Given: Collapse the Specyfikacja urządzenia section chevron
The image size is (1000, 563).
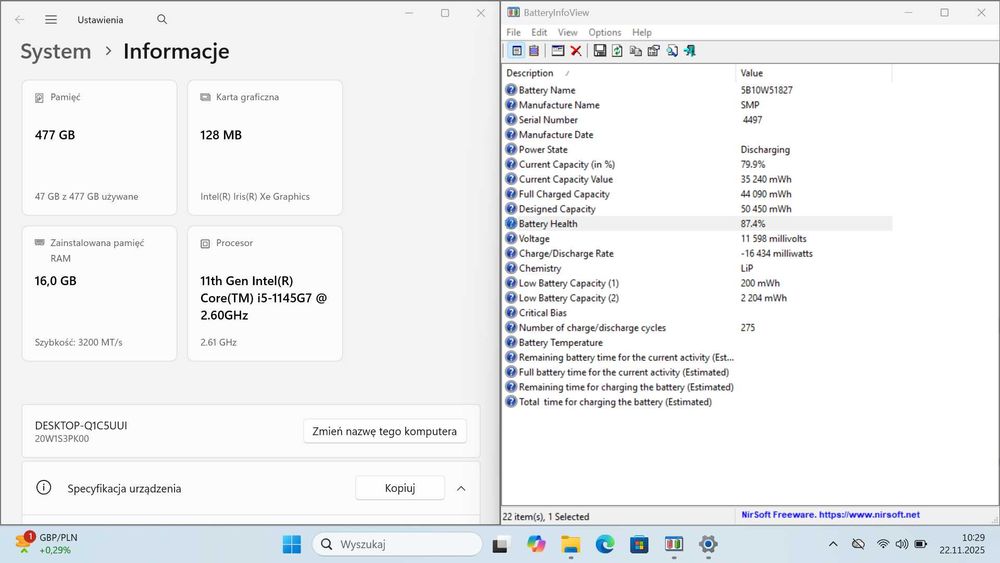Looking at the screenshot, I should [x=461, y=488].
